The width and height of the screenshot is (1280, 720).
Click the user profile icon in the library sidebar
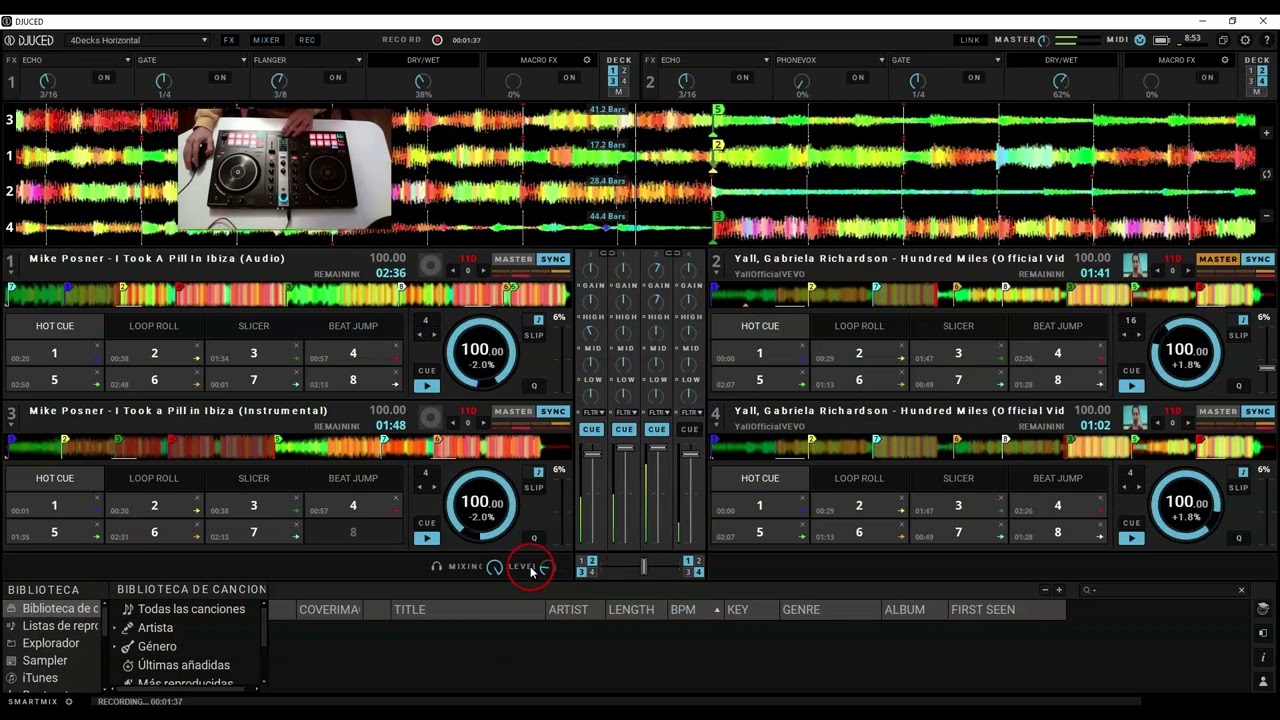[1263, 682]
